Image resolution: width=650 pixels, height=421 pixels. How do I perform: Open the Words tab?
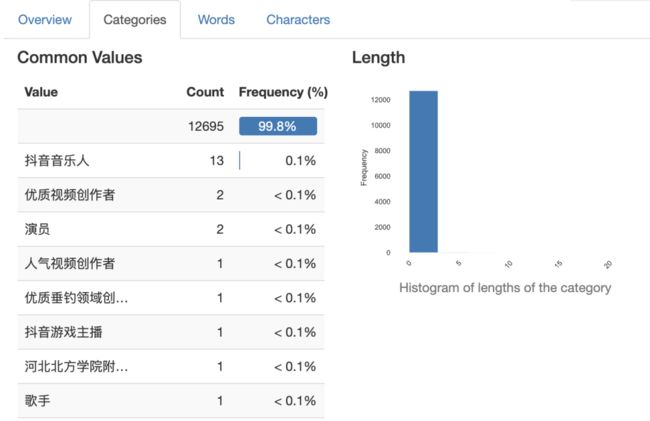tap(216, 19)
